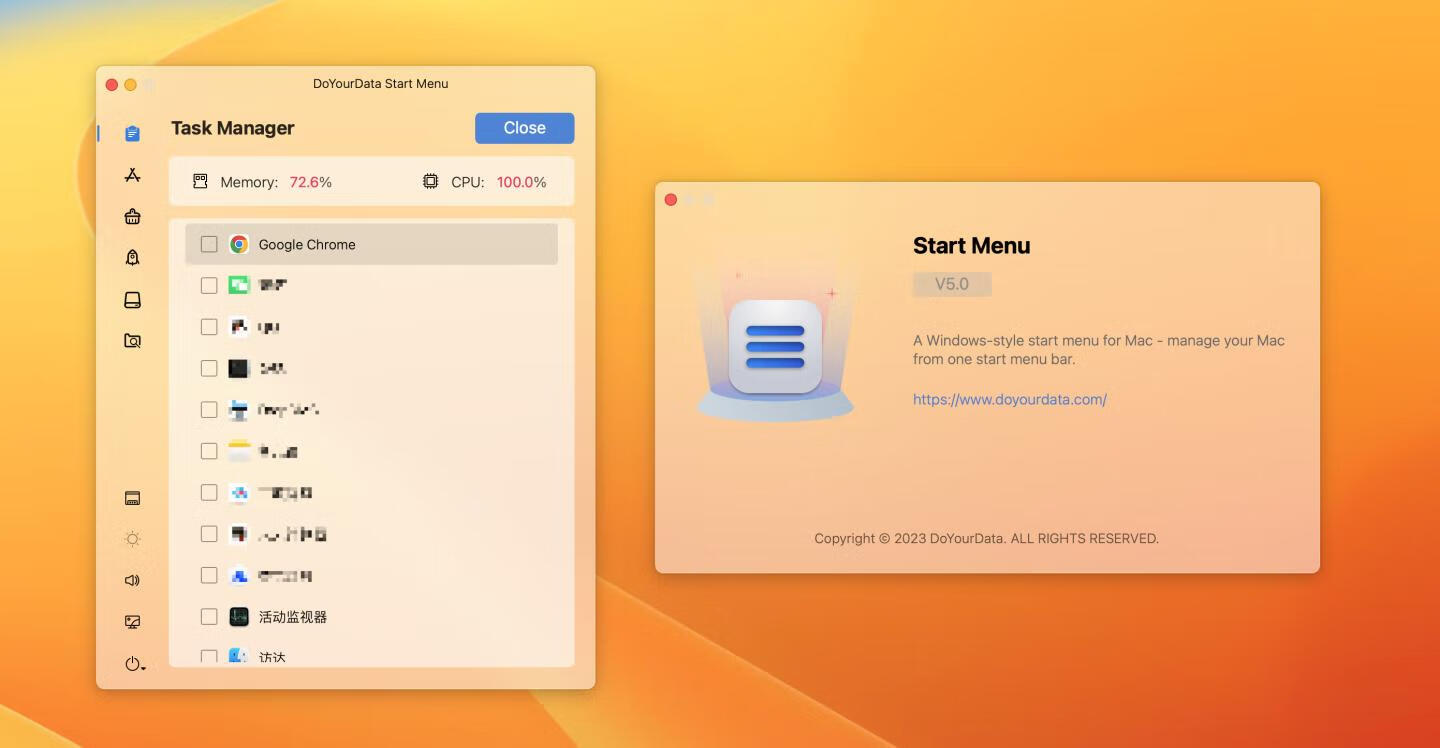Viewport: 1440px width, 748px height.
Task: Click the DoYourData Start Menu window title
Action: [x=381, y=84]
